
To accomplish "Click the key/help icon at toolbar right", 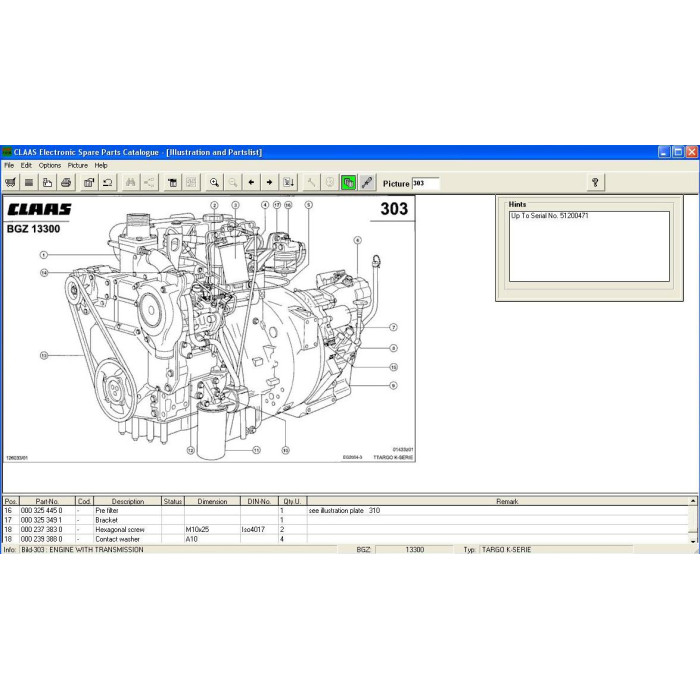I will pos(595,183).
